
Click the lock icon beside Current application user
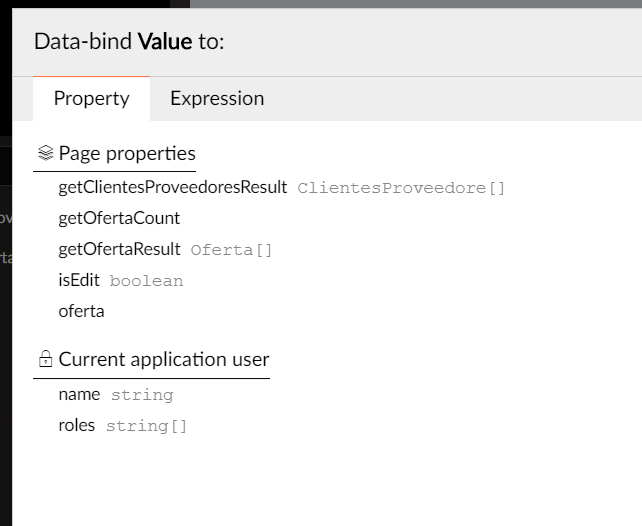coord(45,359)
